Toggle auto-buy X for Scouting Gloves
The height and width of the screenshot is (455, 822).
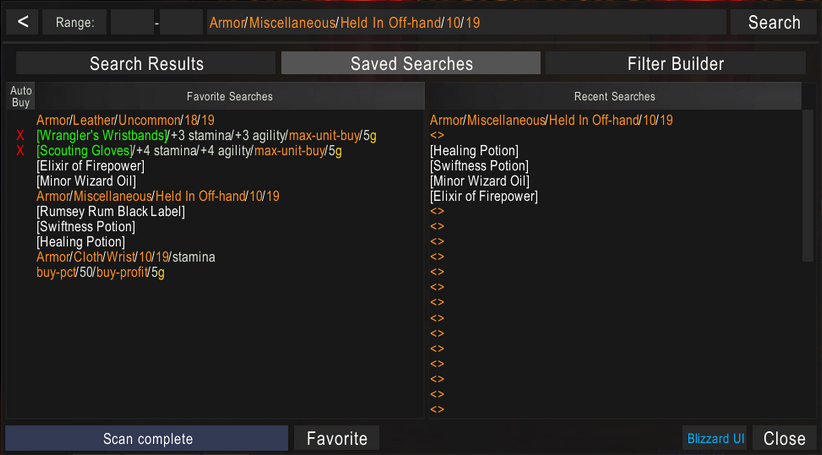(20, 151)
